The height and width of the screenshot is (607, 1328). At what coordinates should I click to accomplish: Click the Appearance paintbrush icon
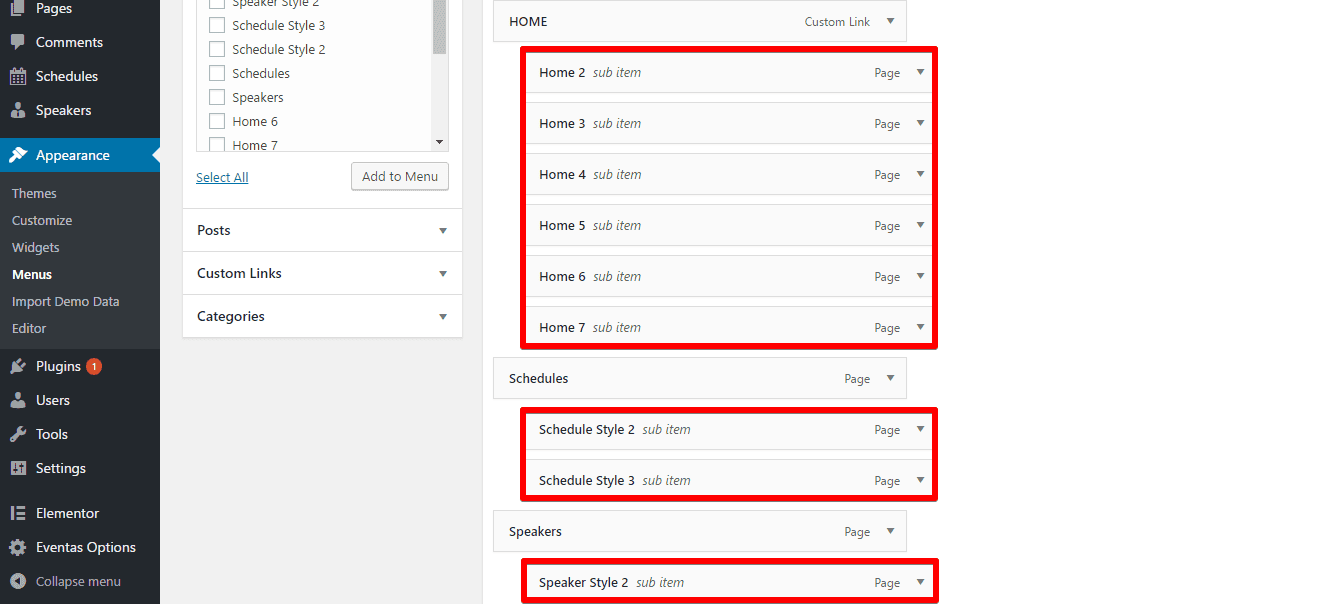(x=16, y=154)
